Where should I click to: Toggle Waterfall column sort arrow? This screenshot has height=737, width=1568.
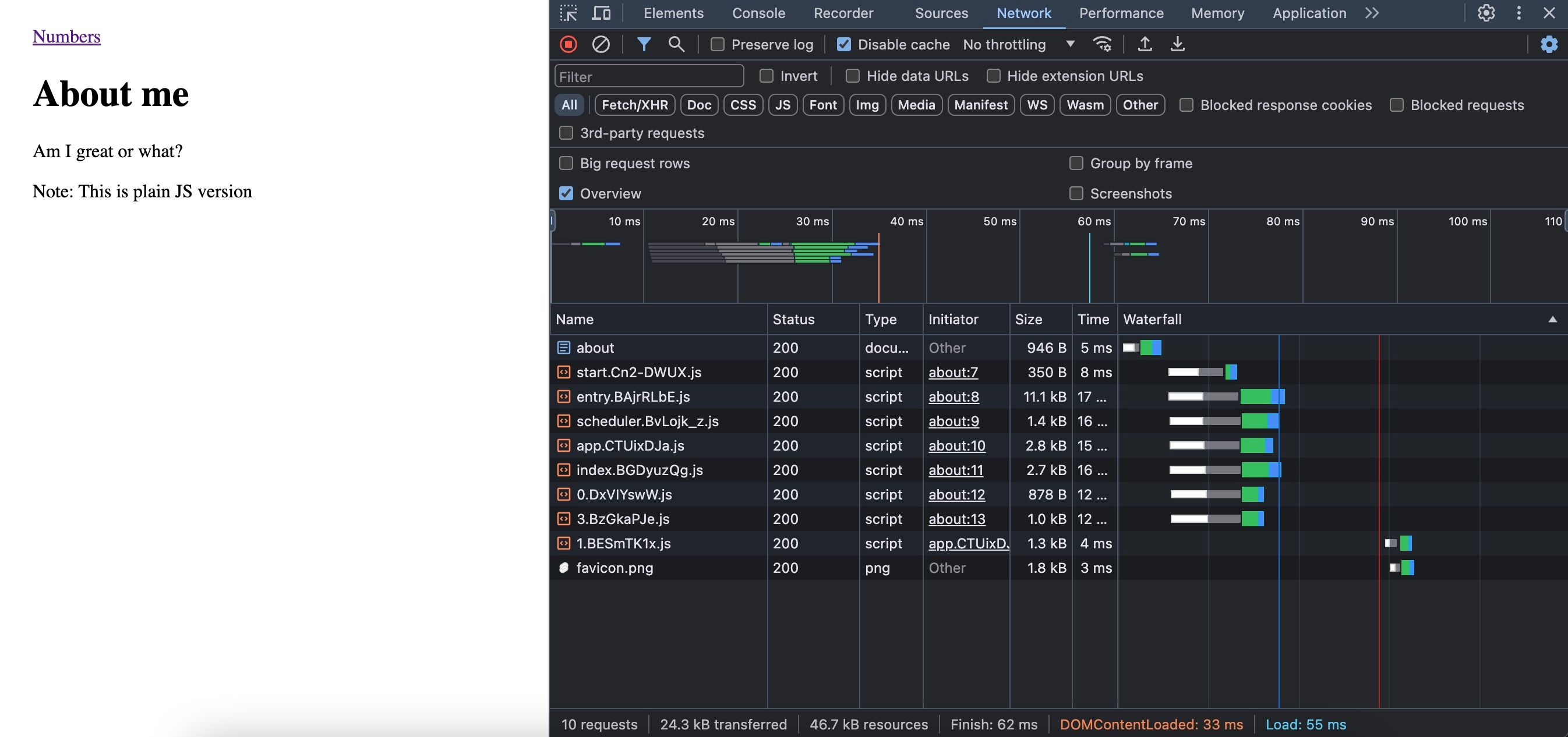click(x=1552, y=320)
